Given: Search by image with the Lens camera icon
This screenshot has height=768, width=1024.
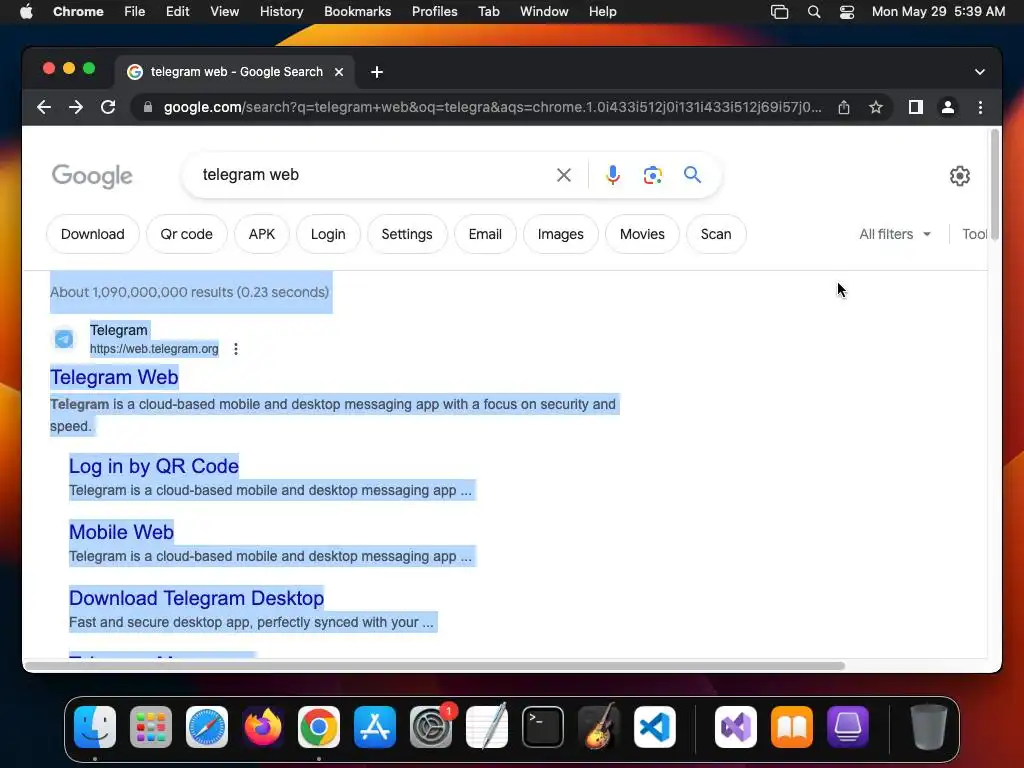Looking at the screenshot, I should click(x=652, y=175).
